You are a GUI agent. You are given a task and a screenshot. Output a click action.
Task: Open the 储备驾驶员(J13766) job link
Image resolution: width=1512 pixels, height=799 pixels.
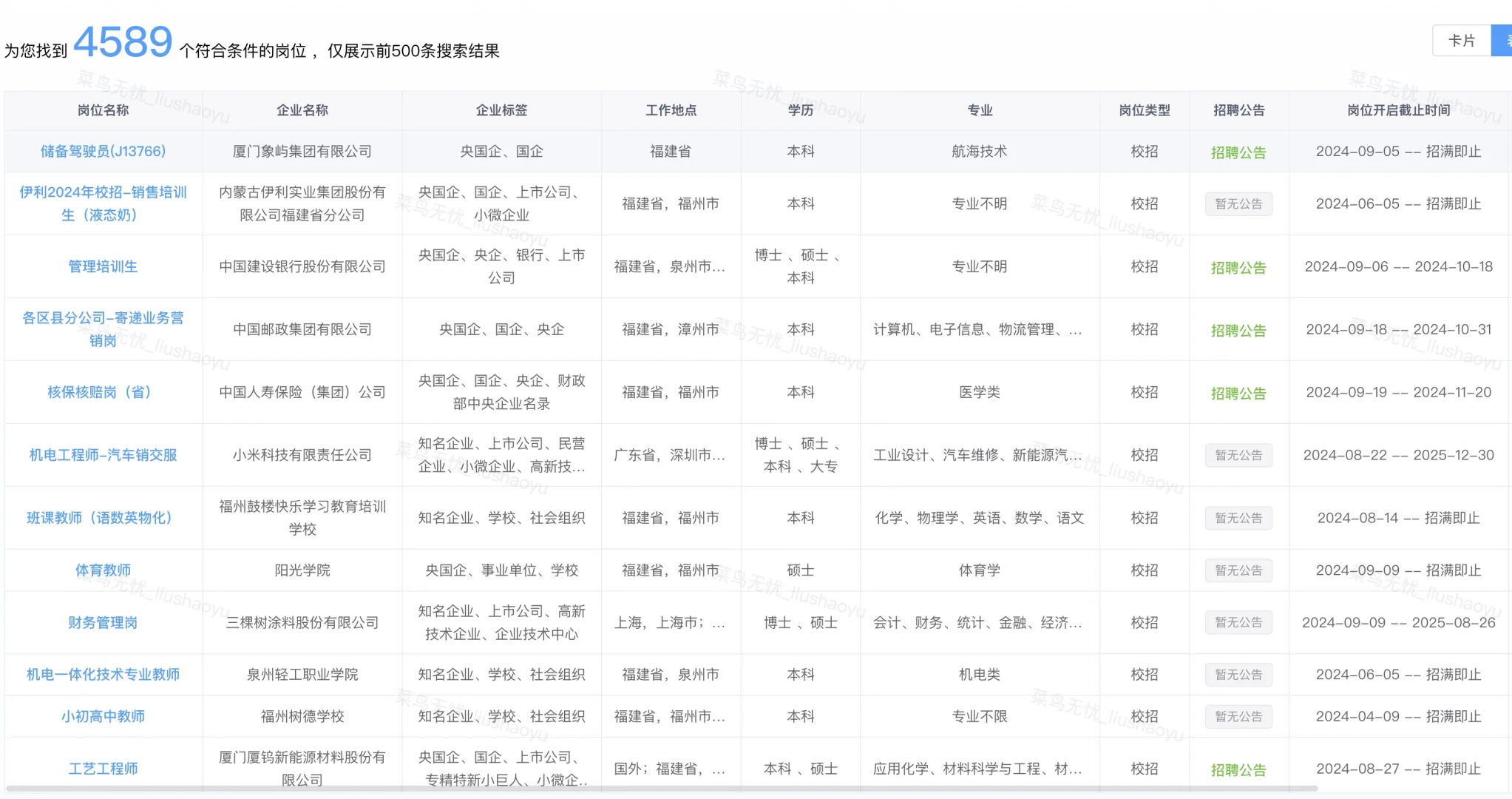pos(103,152)
